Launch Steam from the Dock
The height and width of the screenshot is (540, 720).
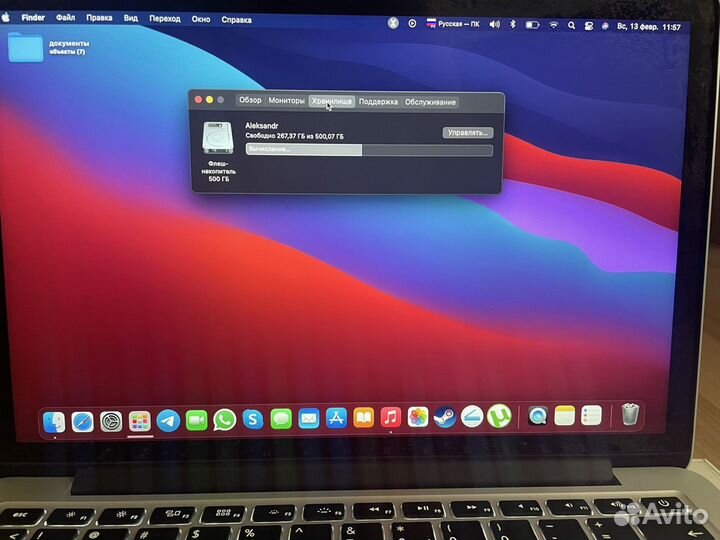(444, 416)
